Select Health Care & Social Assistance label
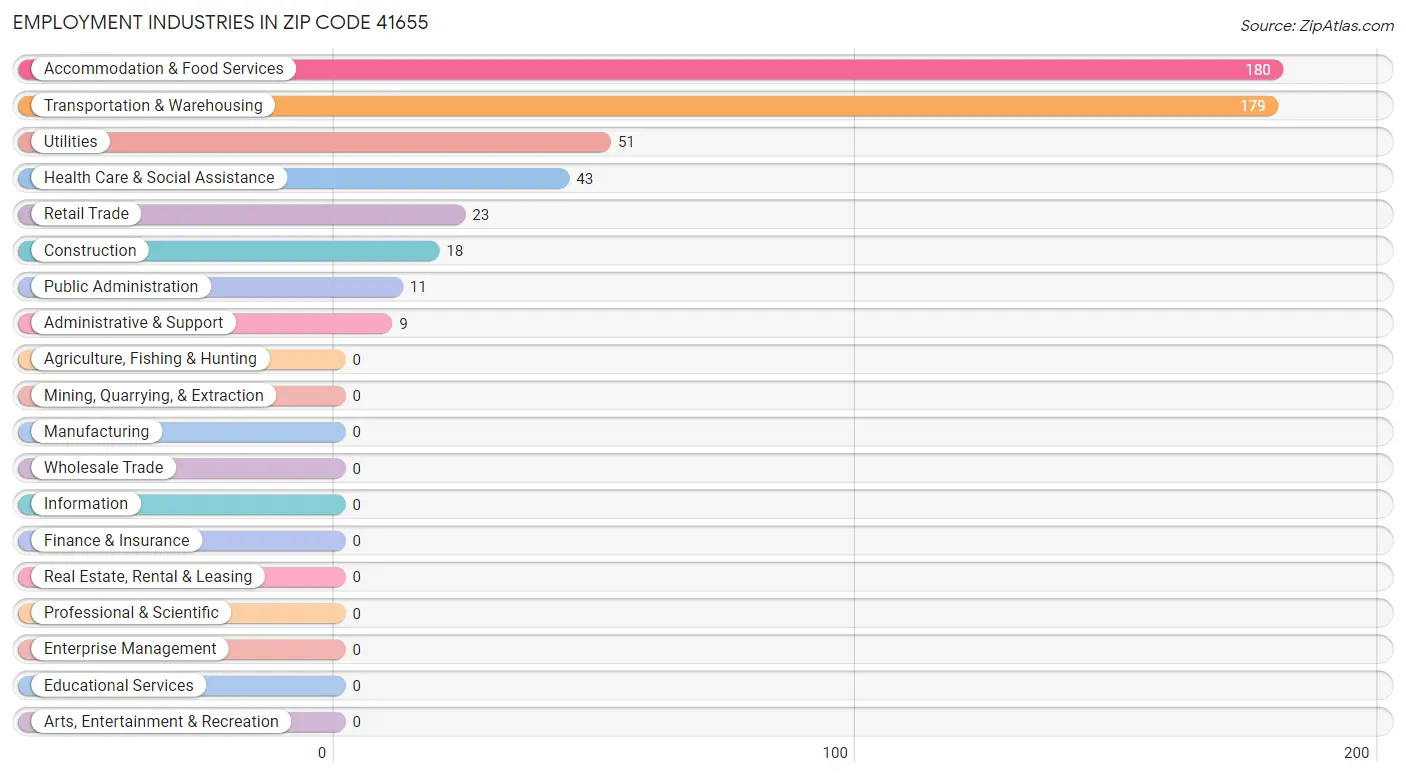The width and height of the screenshot is (1406, 777). pyautogui.click(x=159, y=177)
